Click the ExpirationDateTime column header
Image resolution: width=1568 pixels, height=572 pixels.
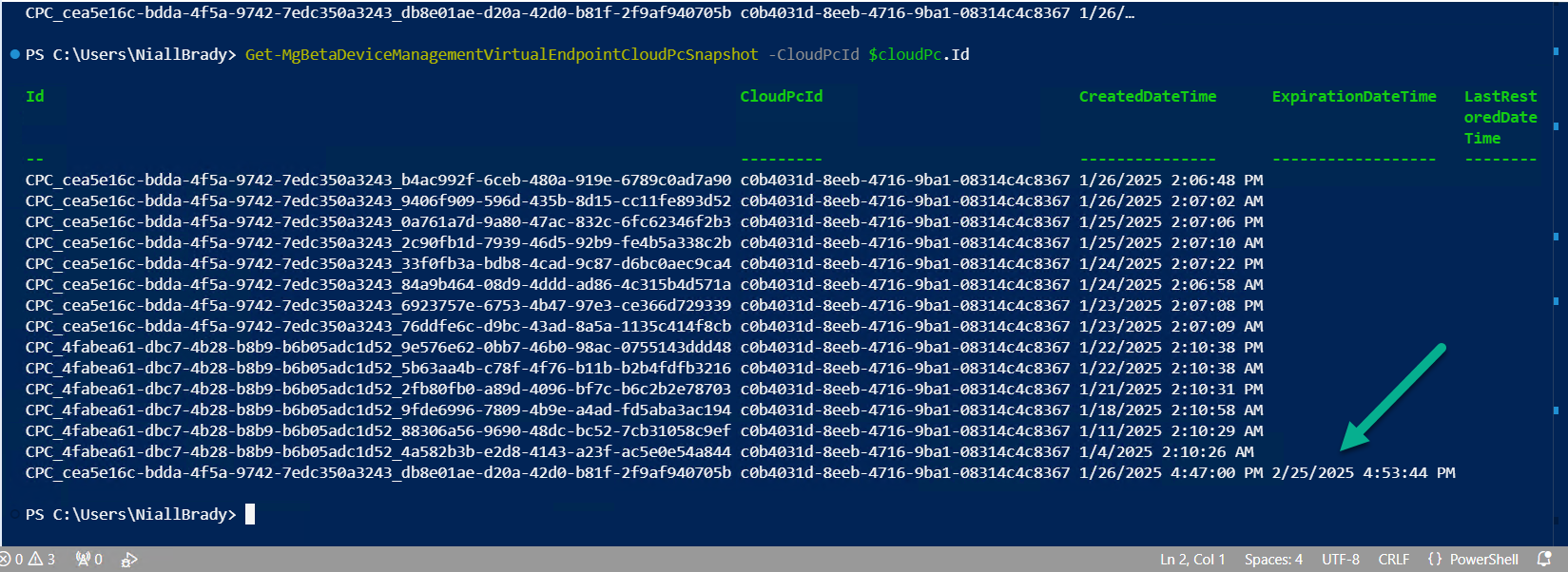pos(1354,96)
